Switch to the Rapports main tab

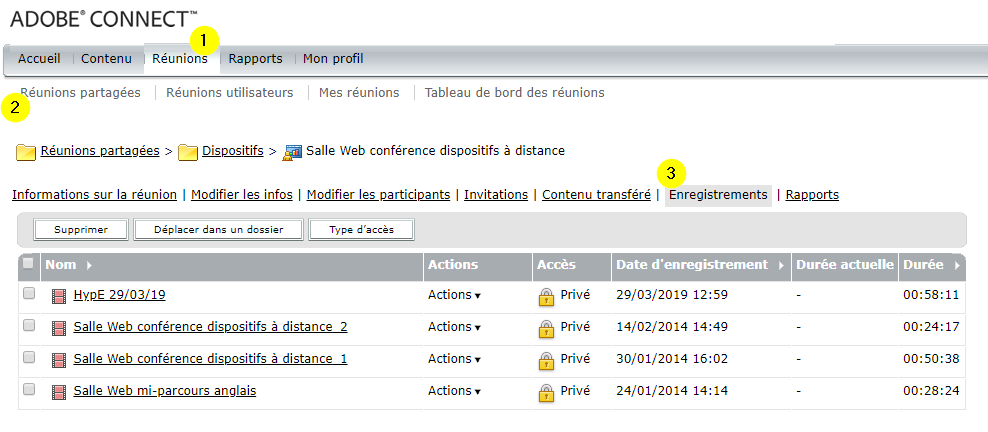coord(255,59)
